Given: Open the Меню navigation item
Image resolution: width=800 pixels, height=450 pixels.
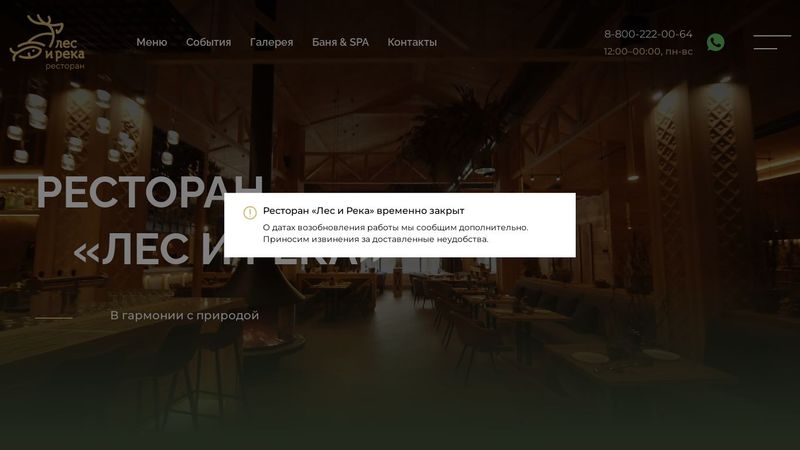Looking at the screenshot, I should pyautogui.click(x=152, y=42).
